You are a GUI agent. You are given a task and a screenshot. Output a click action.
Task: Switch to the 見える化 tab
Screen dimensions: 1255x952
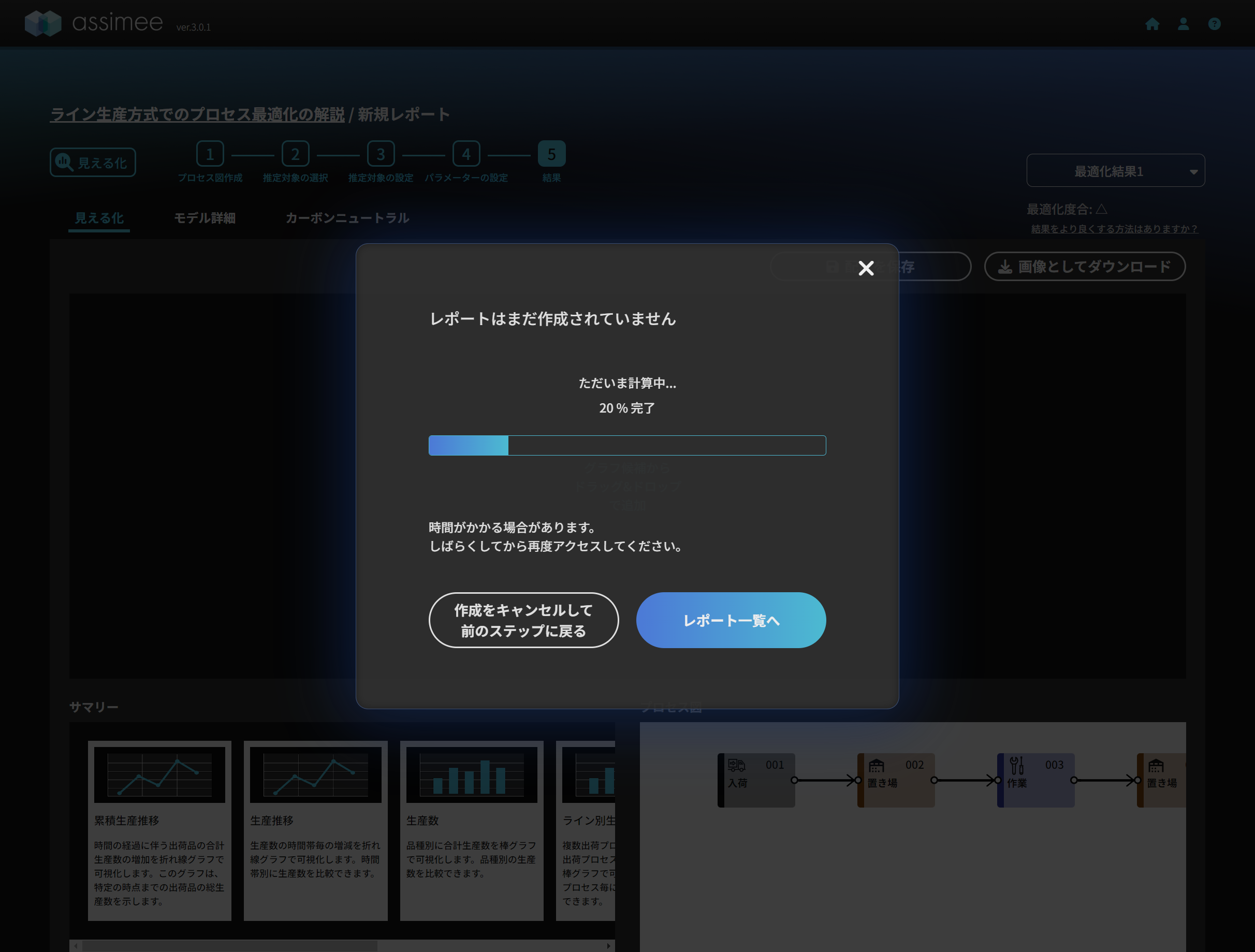pos(99,218)
